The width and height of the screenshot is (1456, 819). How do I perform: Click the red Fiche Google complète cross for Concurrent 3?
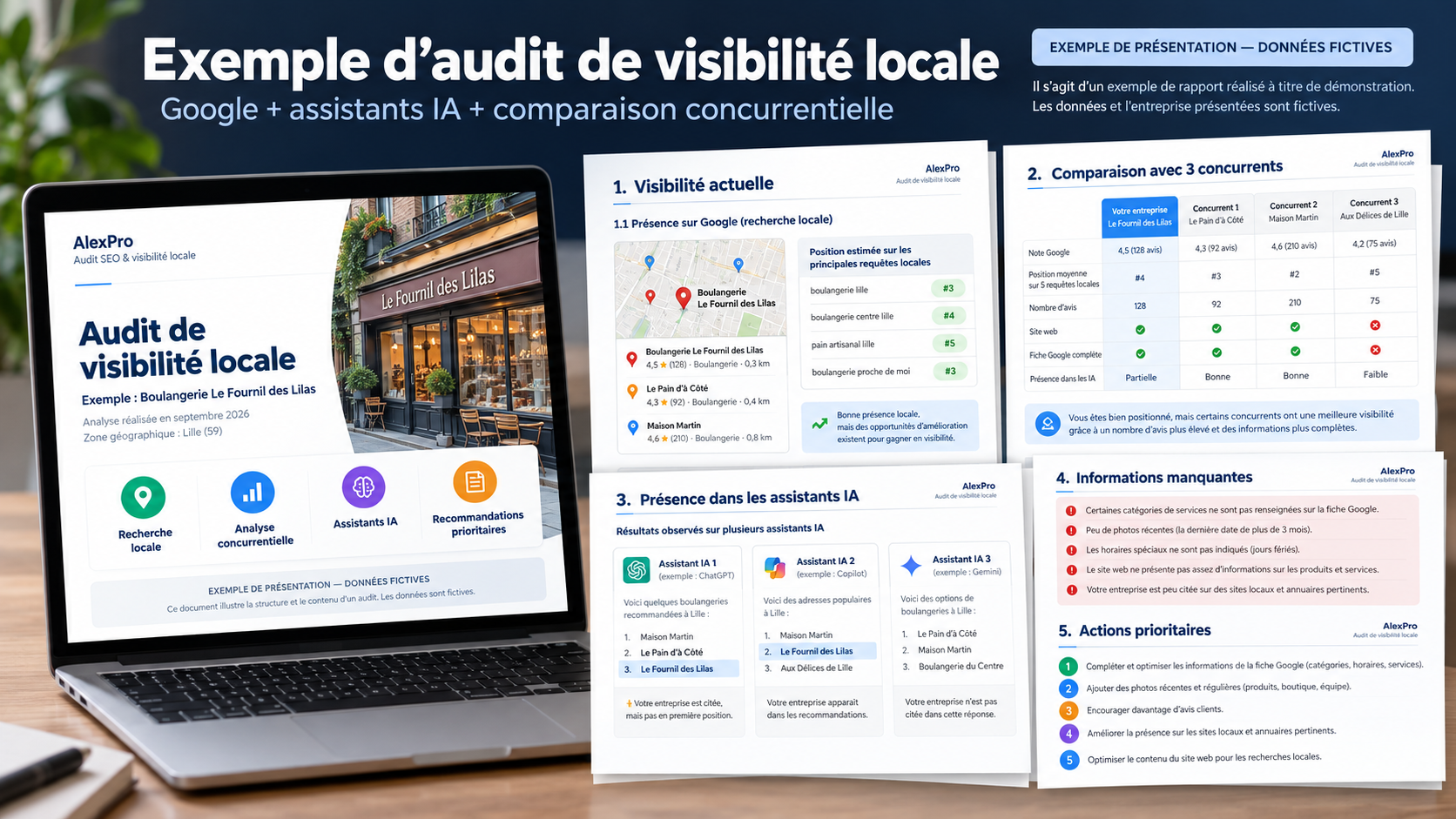point(1375,350)
